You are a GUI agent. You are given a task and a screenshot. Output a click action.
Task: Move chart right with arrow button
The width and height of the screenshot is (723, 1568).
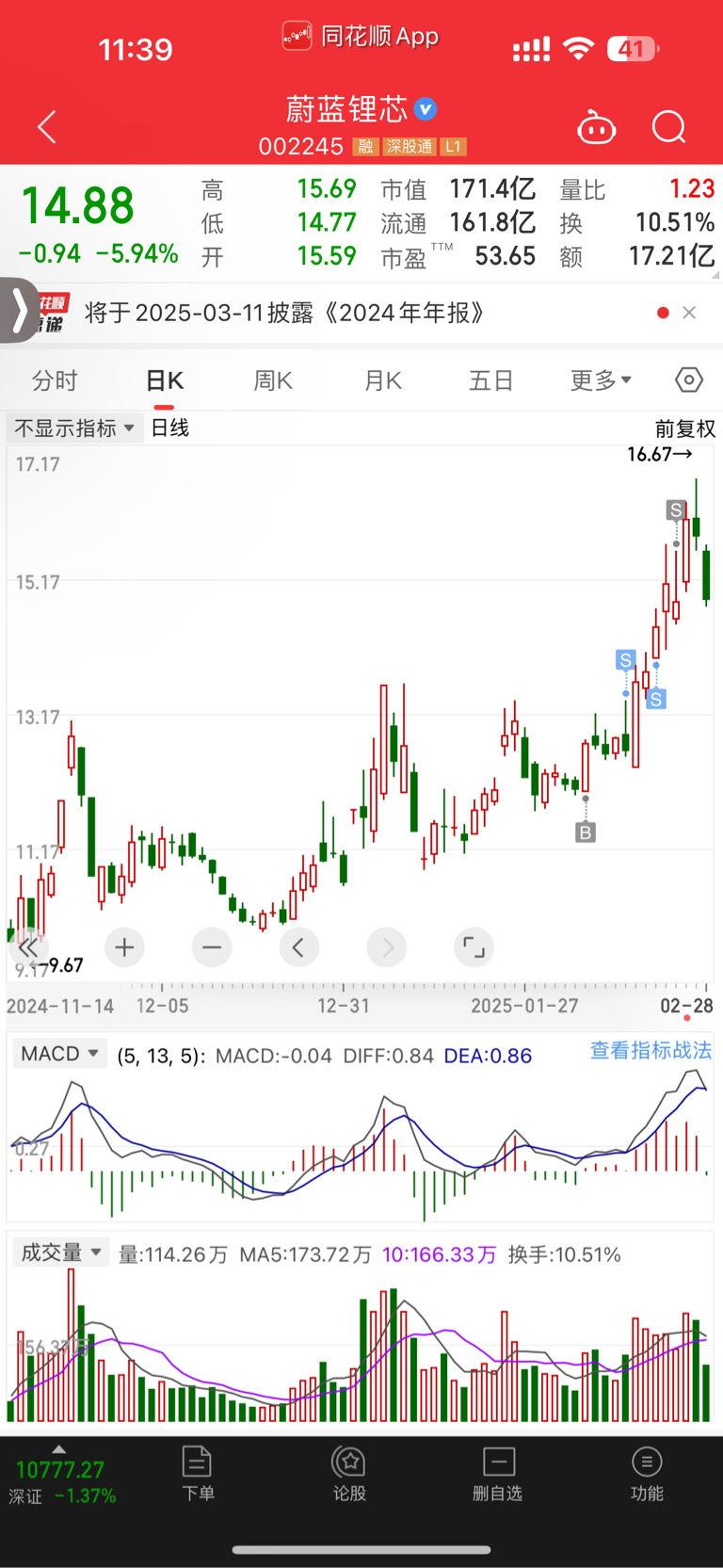pyautogui.click(x=387, y=947)
